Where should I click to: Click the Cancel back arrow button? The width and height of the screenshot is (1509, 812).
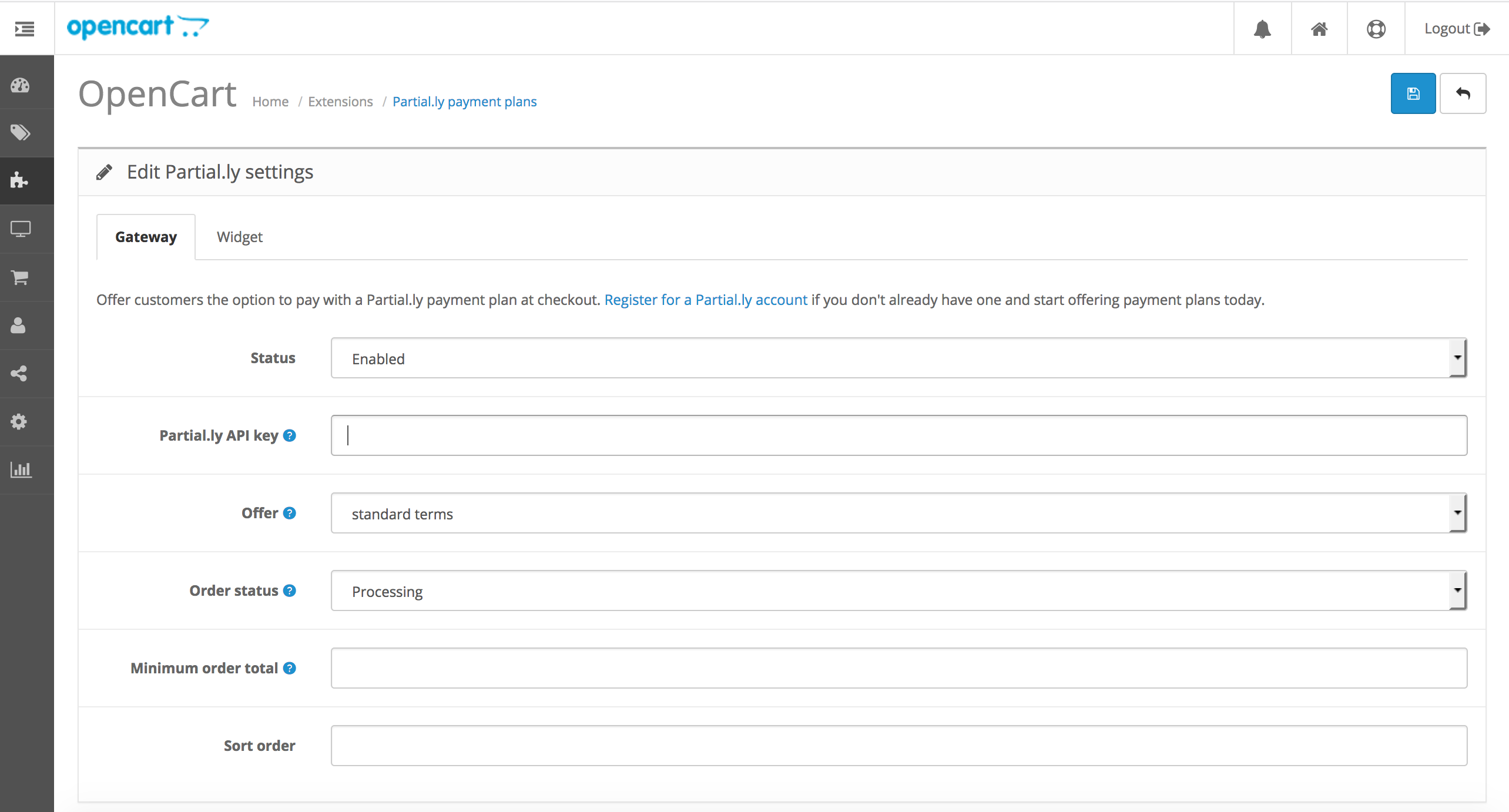[x=1463, y=93]
